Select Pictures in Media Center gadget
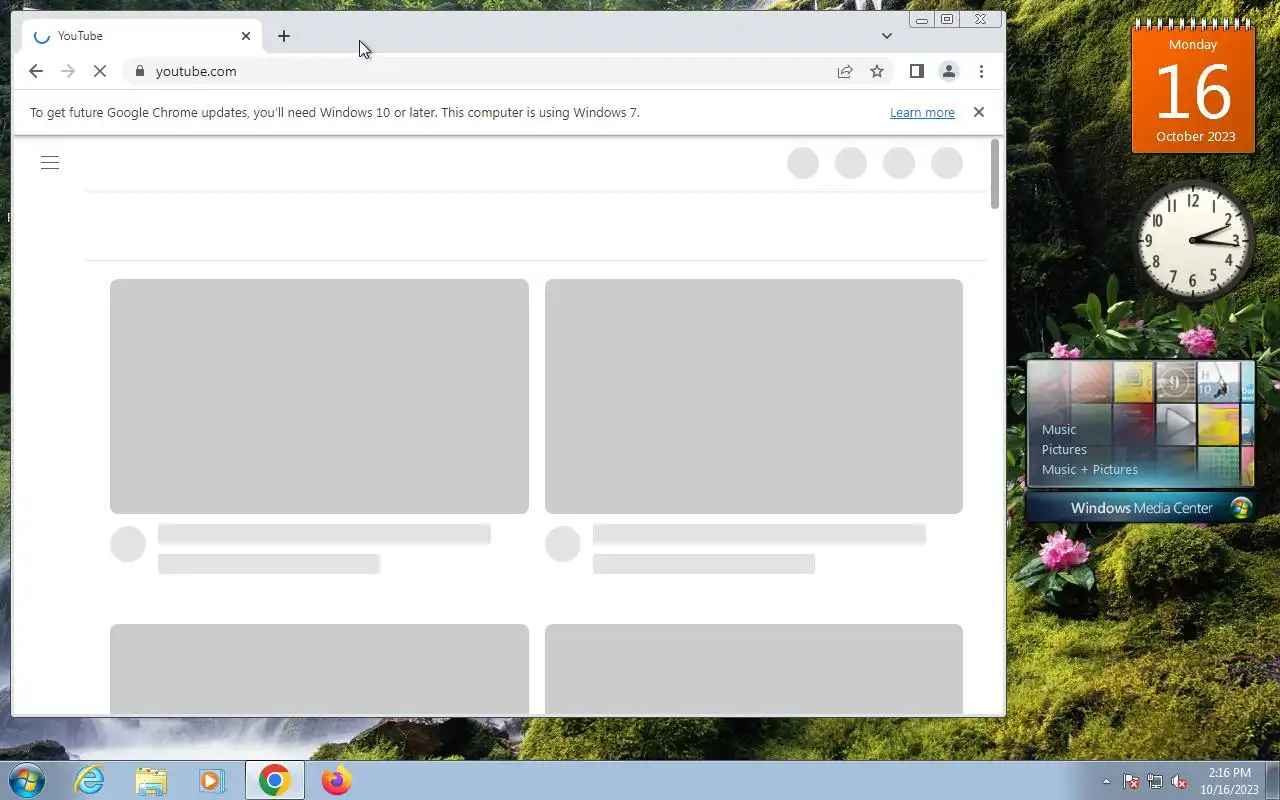The width and height of the screenshot is (1280, 800). click(1064, 449)
